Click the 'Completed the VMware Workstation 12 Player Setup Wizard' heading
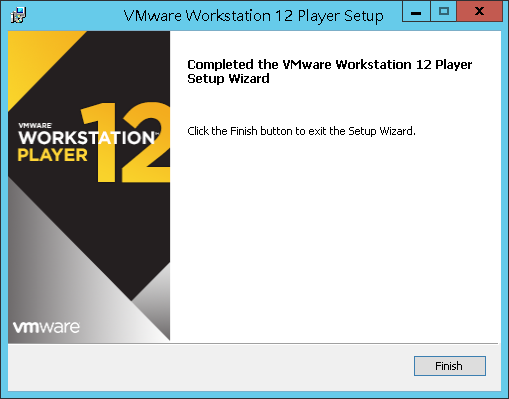The height and width of the screenshot is (399, 509). click(329, 71)
